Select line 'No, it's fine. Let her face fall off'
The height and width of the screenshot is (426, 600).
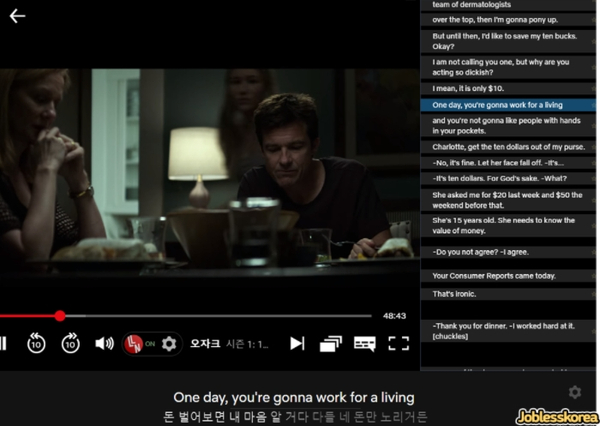[508, 163]
